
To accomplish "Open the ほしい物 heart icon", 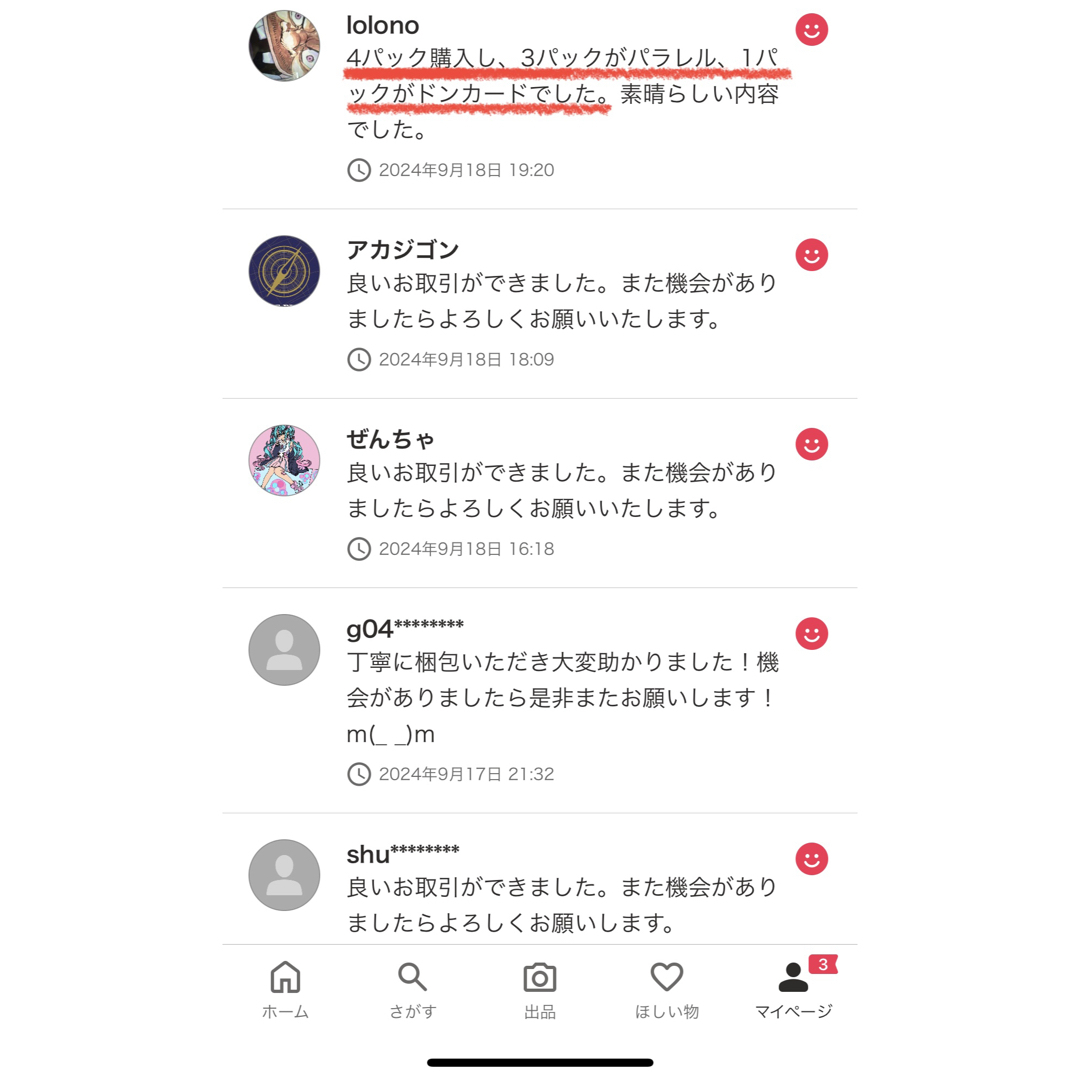I will click(x=667, y=977).
